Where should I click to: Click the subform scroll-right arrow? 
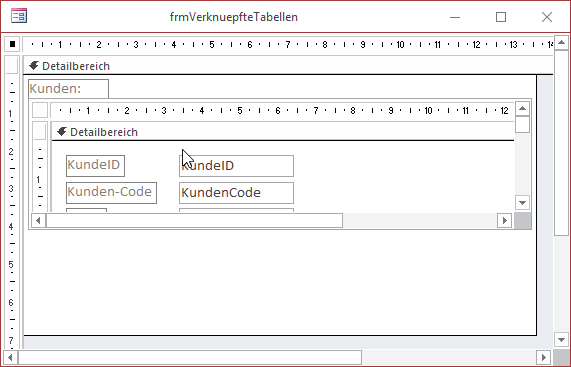[505, 220]
